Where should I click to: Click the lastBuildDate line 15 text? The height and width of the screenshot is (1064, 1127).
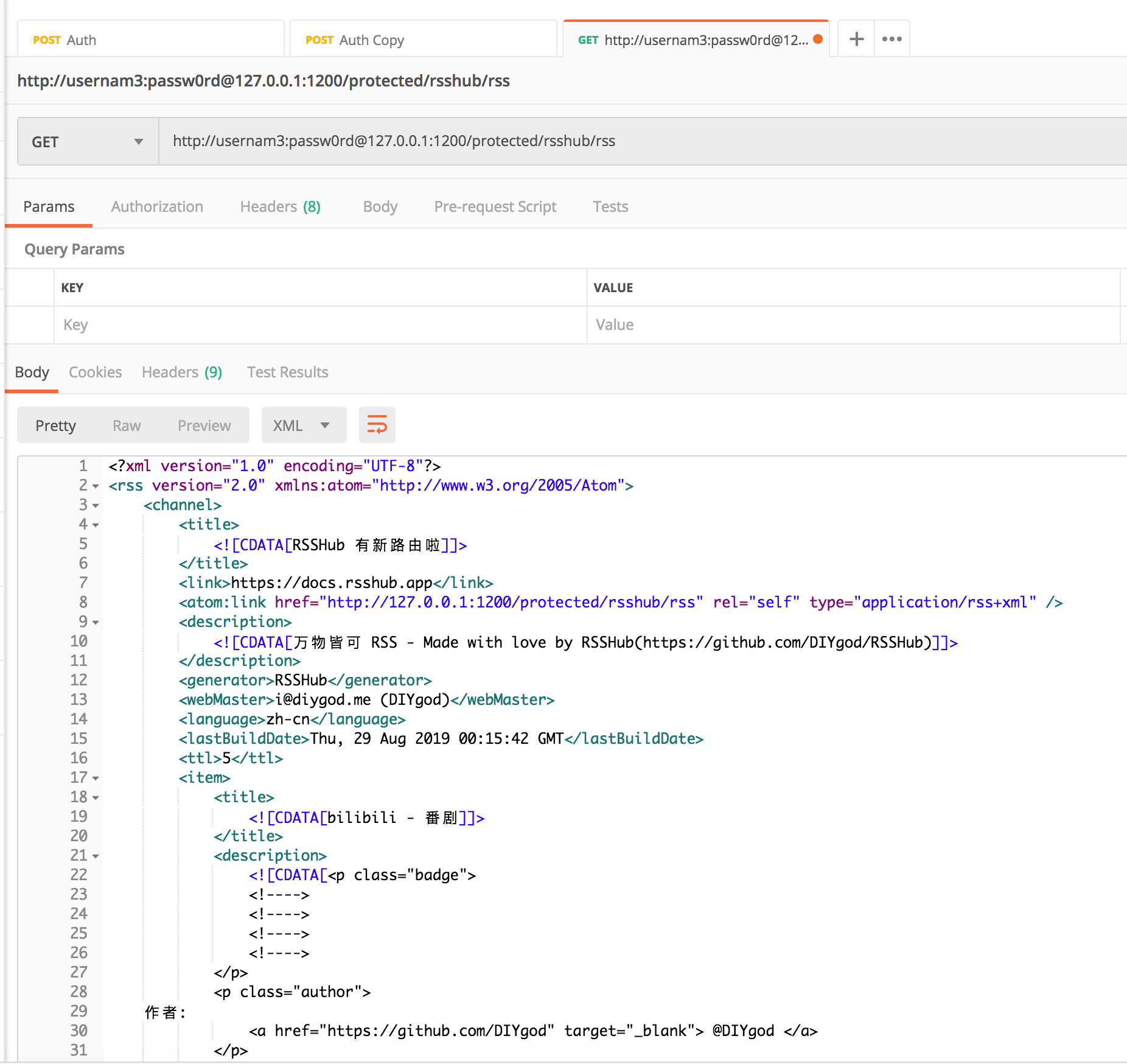tap(441, 739)
